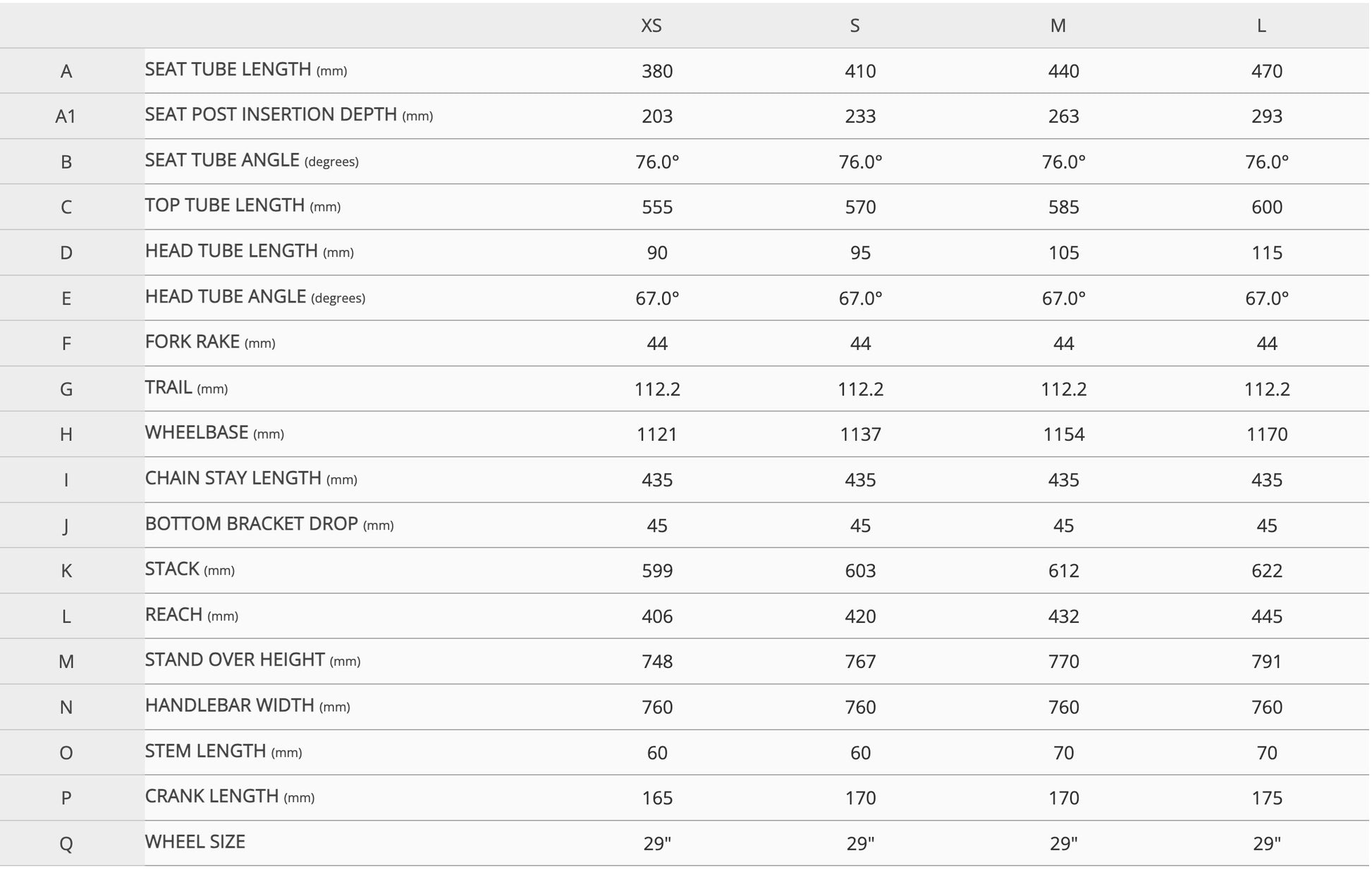
Task: Select the STAND OVER HEIGHT value 767
Action: tap(860, 662)
